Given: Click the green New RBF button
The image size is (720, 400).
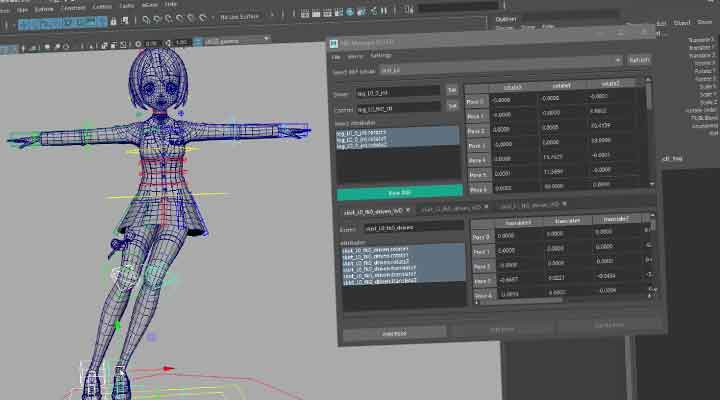Looking at the screenshot, I should point(399,191).
